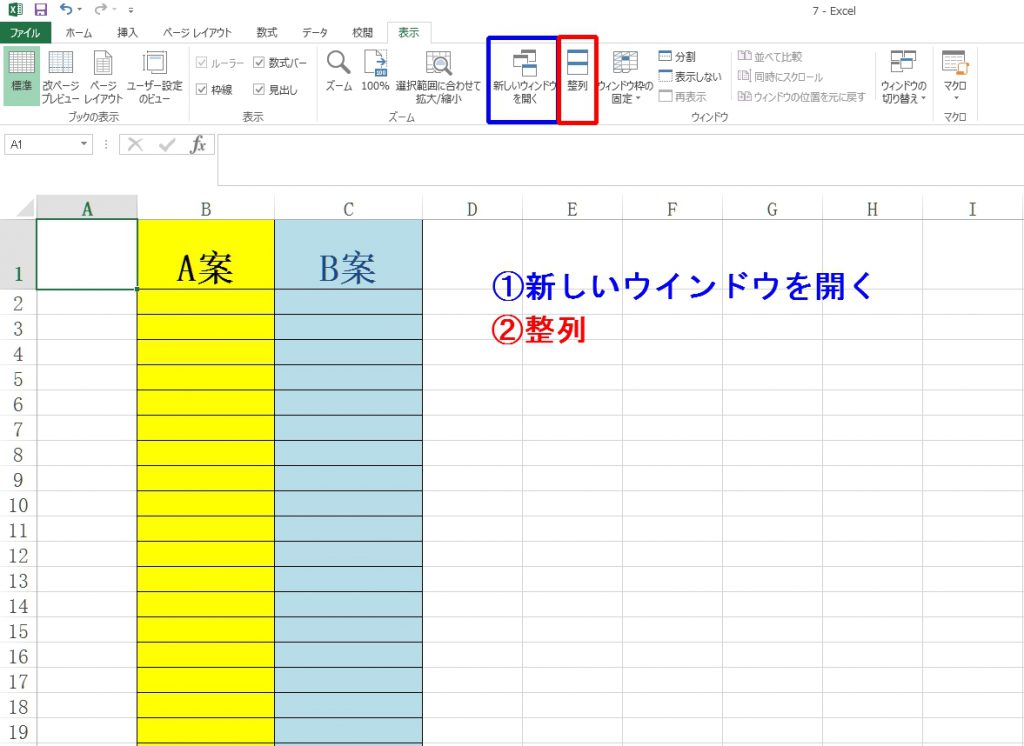
Task: Toggle the 枠線 gridlines checkbox
Action: pyautogui.click(x=202, y=90)
